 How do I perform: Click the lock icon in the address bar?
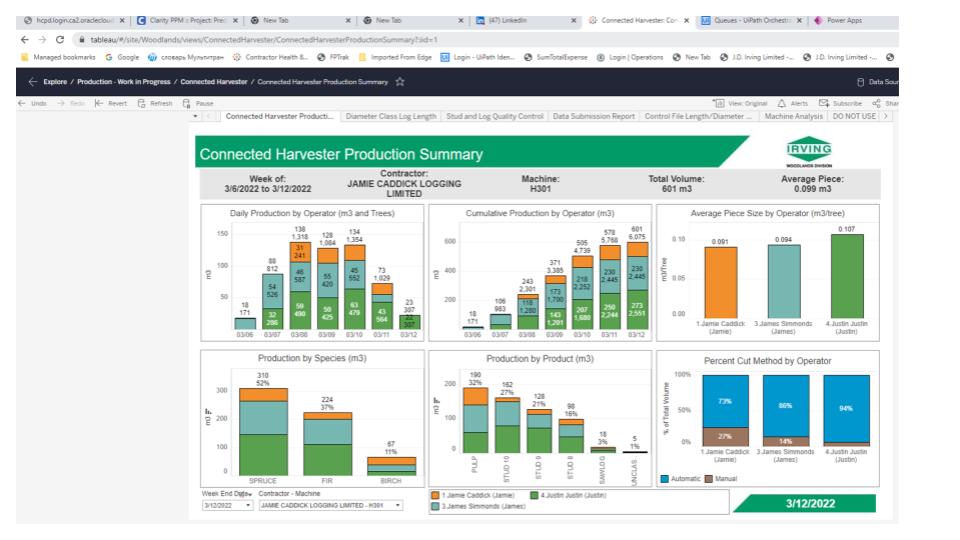coord(81,39)
